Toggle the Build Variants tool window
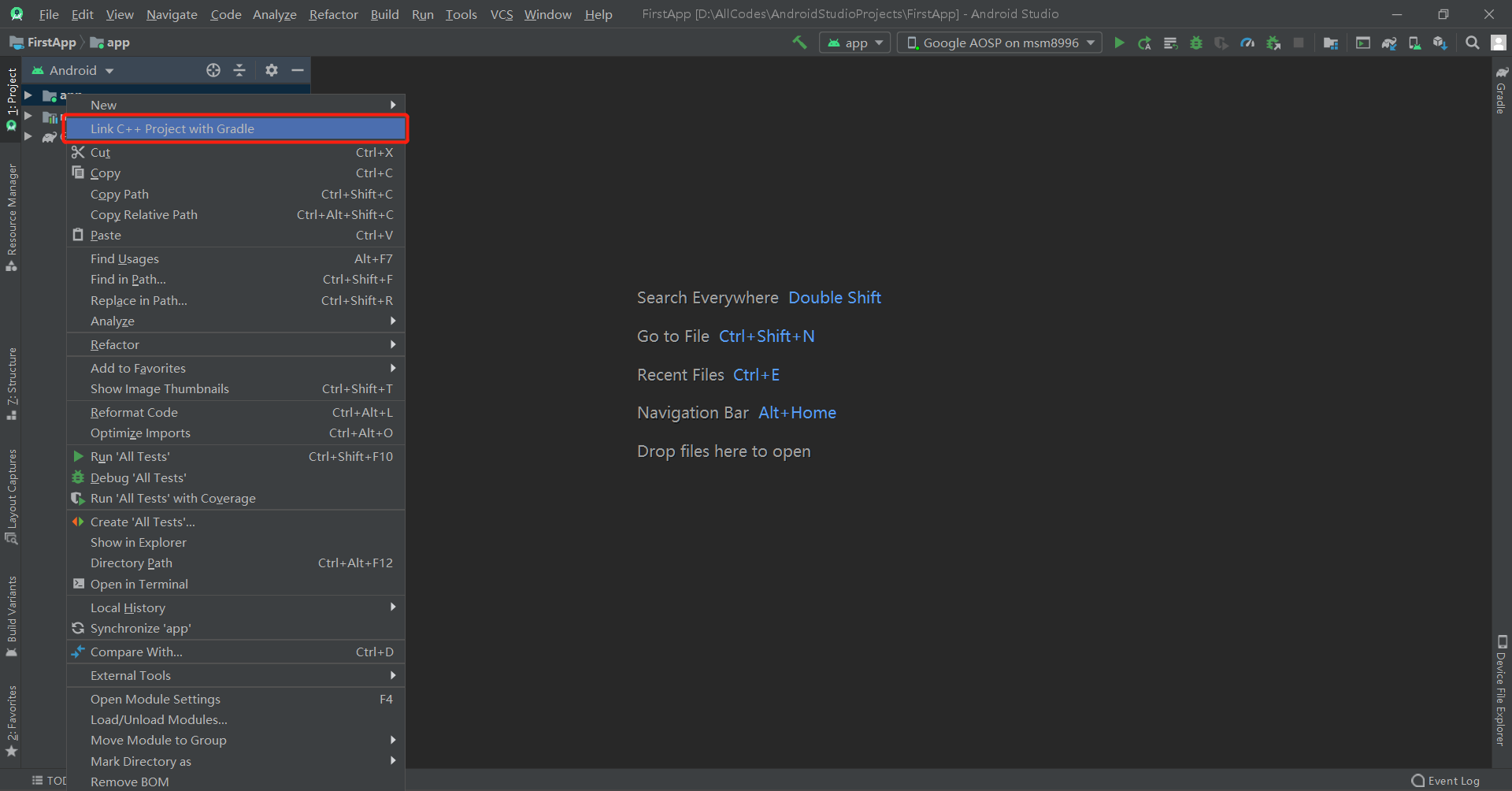The height and width of the screenshot is (791, 1512). click(11, 616)
